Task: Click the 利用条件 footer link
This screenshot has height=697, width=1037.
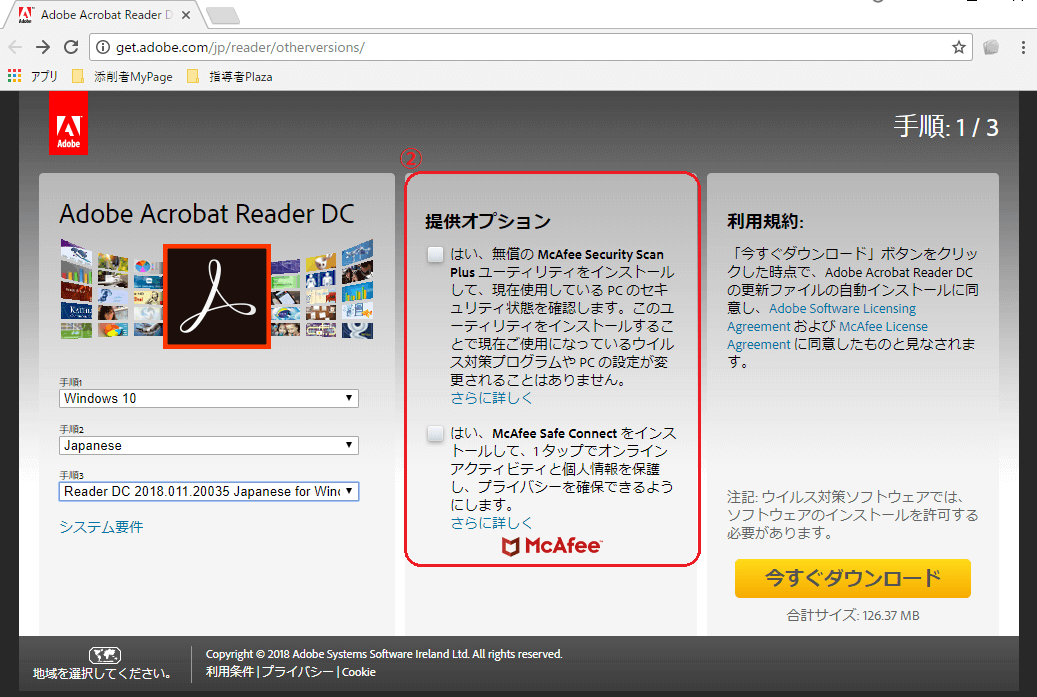Action: (x=229, y=672)
